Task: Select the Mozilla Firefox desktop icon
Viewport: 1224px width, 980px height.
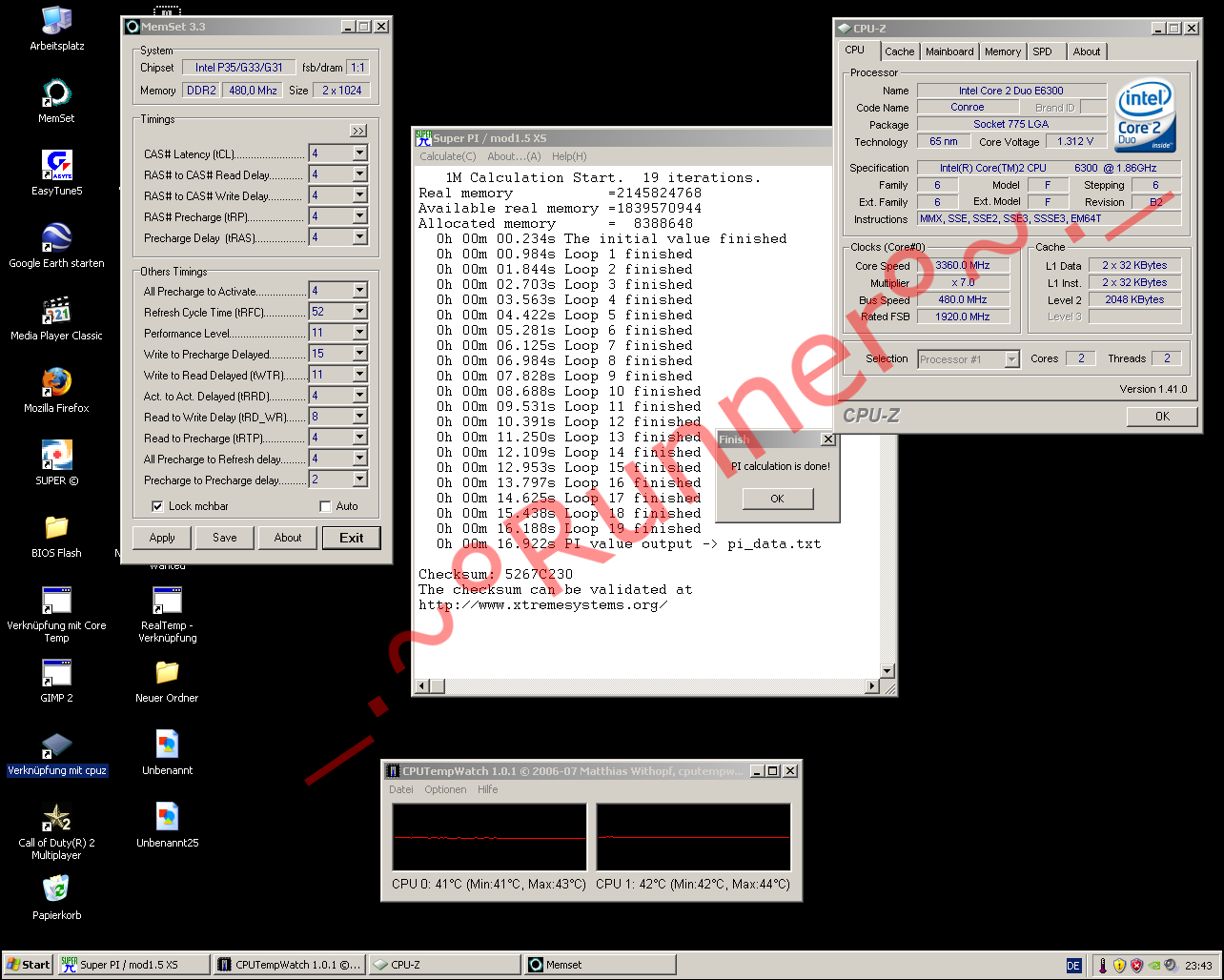Action: click(x=56, y=391)
